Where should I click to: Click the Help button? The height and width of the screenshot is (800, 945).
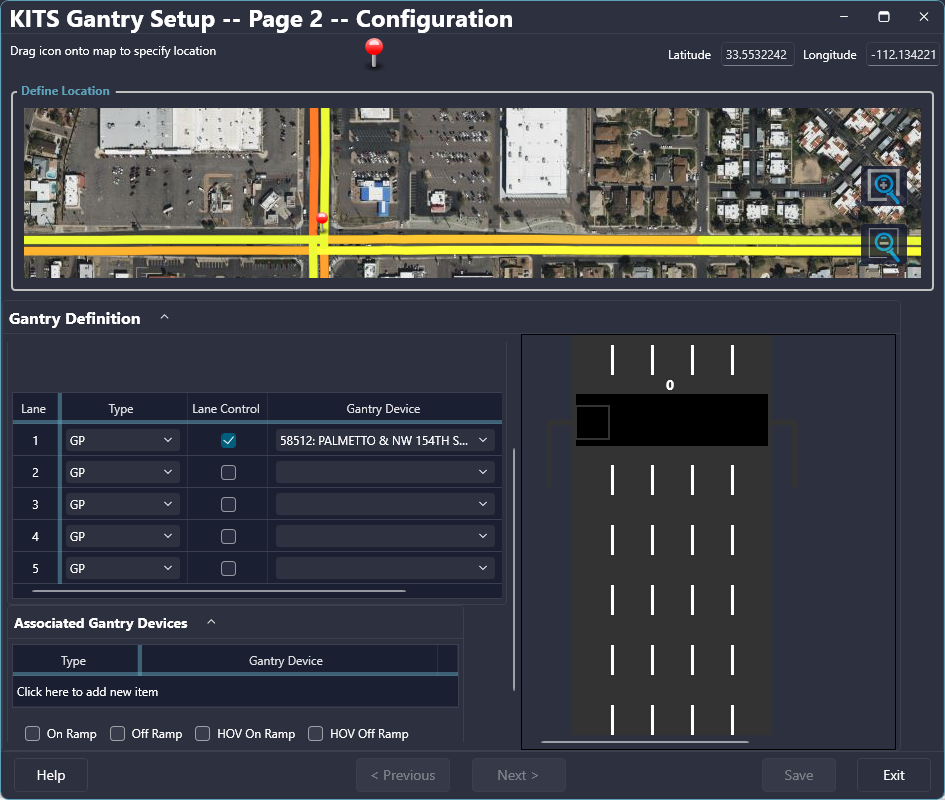(51, 775)
